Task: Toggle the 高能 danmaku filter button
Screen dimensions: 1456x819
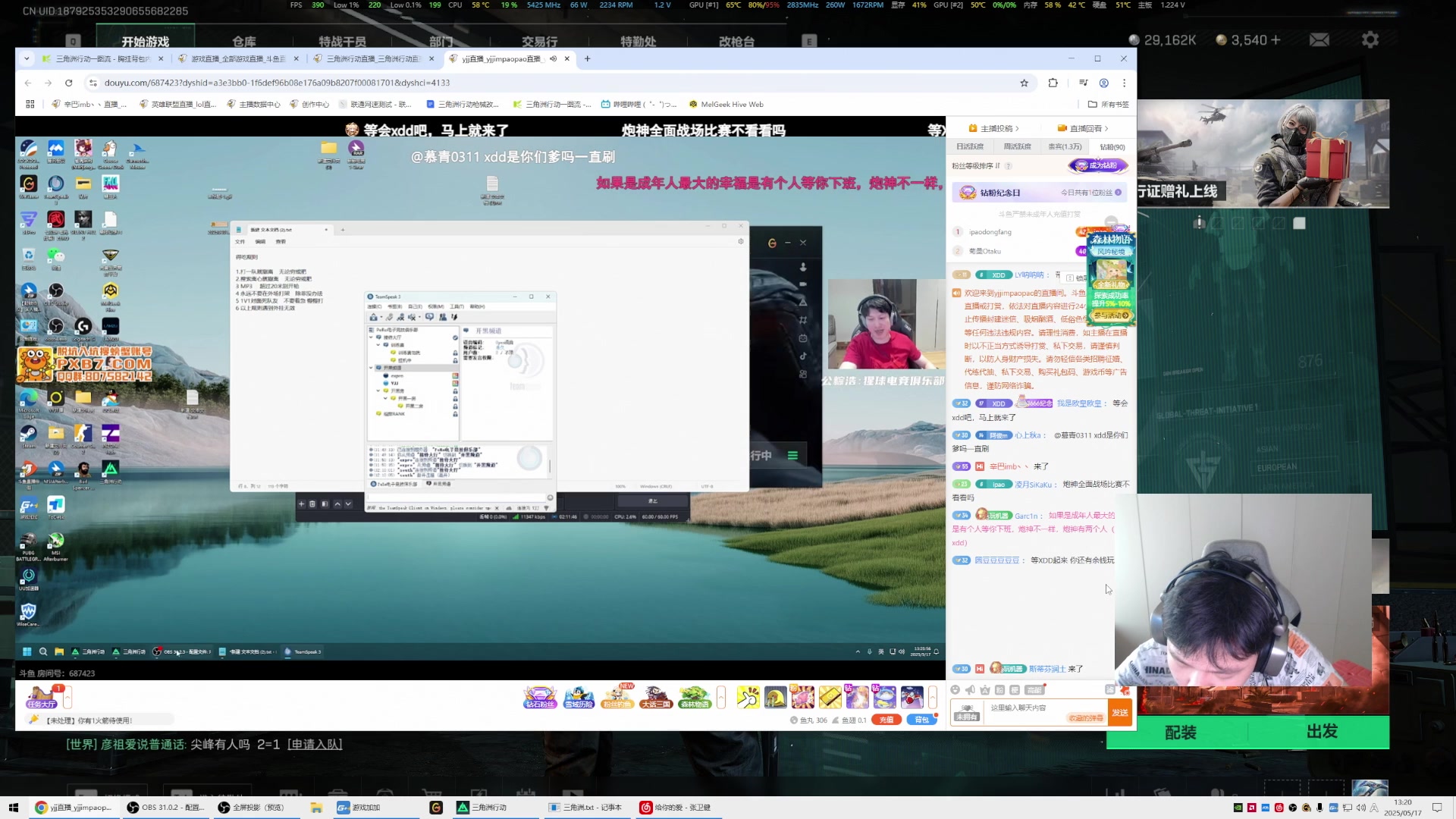Action: 1034,690
